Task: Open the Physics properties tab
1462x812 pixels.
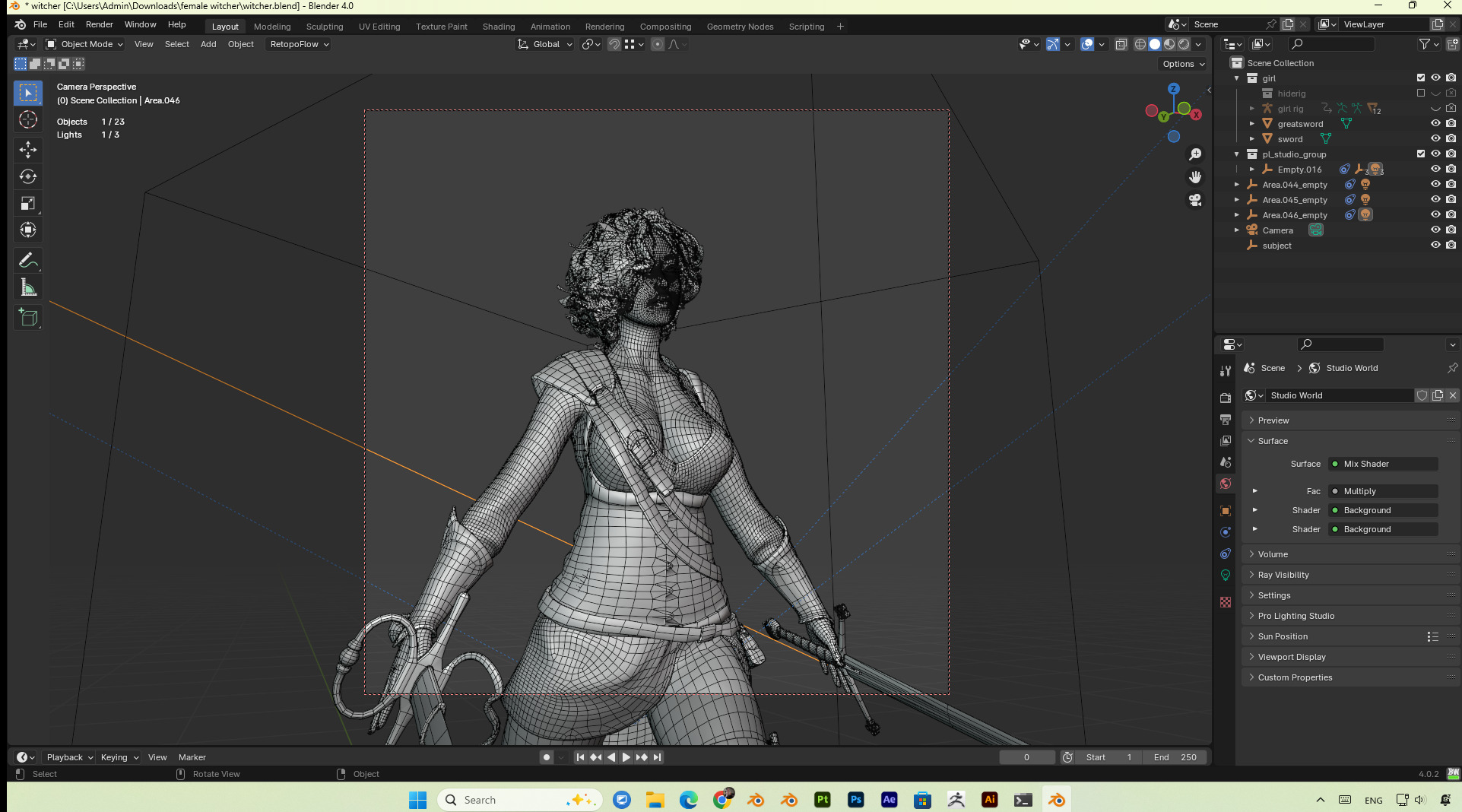Action: [x=1225, y=531]
